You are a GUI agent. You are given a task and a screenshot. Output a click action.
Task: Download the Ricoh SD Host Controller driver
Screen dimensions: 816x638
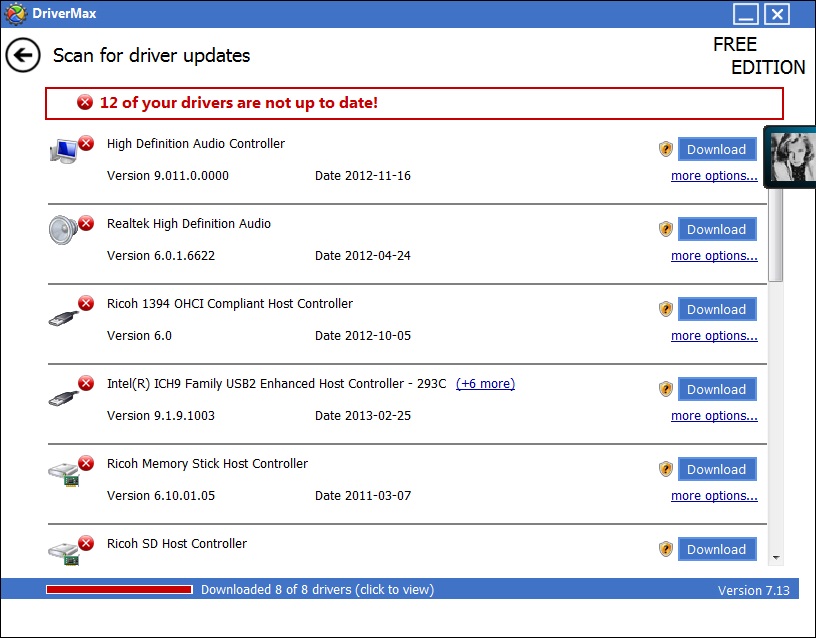717,550
